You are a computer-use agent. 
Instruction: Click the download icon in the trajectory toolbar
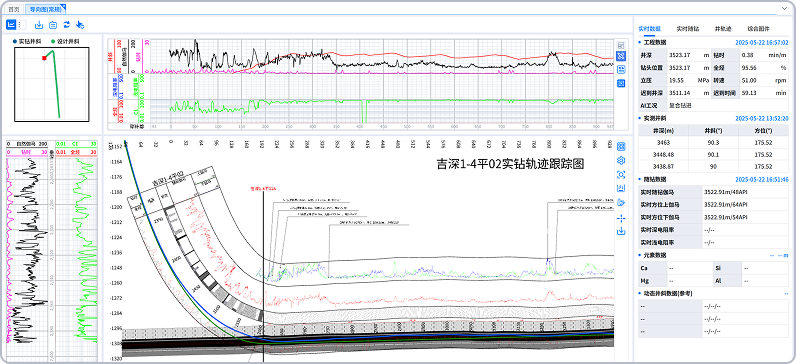620,231
